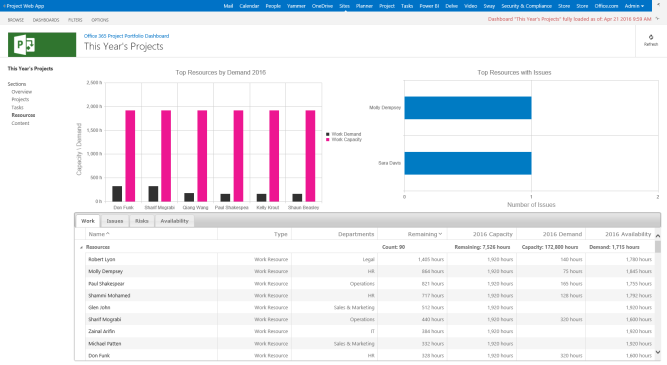667x365 pixels.
Task: Click the Project Web App title
Action: [x=25, y=6]
